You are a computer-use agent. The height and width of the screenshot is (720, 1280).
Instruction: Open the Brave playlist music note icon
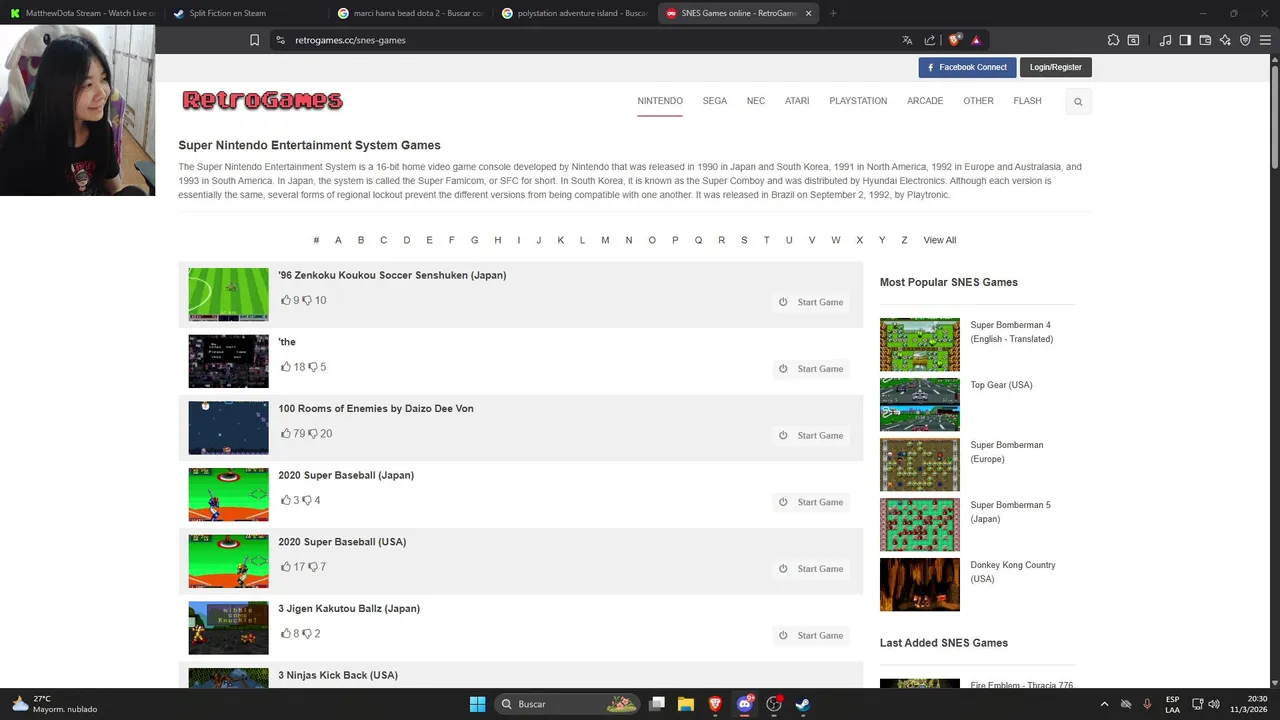(1165, 40)
